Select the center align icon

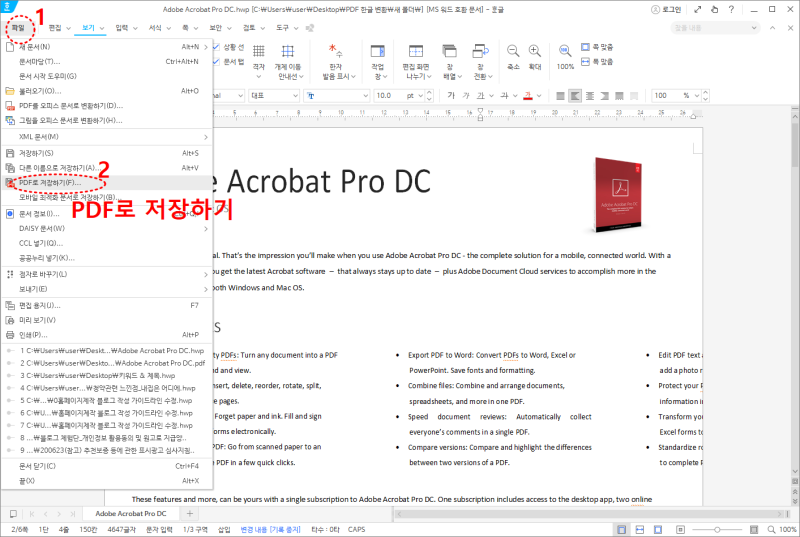click(590, 95)
